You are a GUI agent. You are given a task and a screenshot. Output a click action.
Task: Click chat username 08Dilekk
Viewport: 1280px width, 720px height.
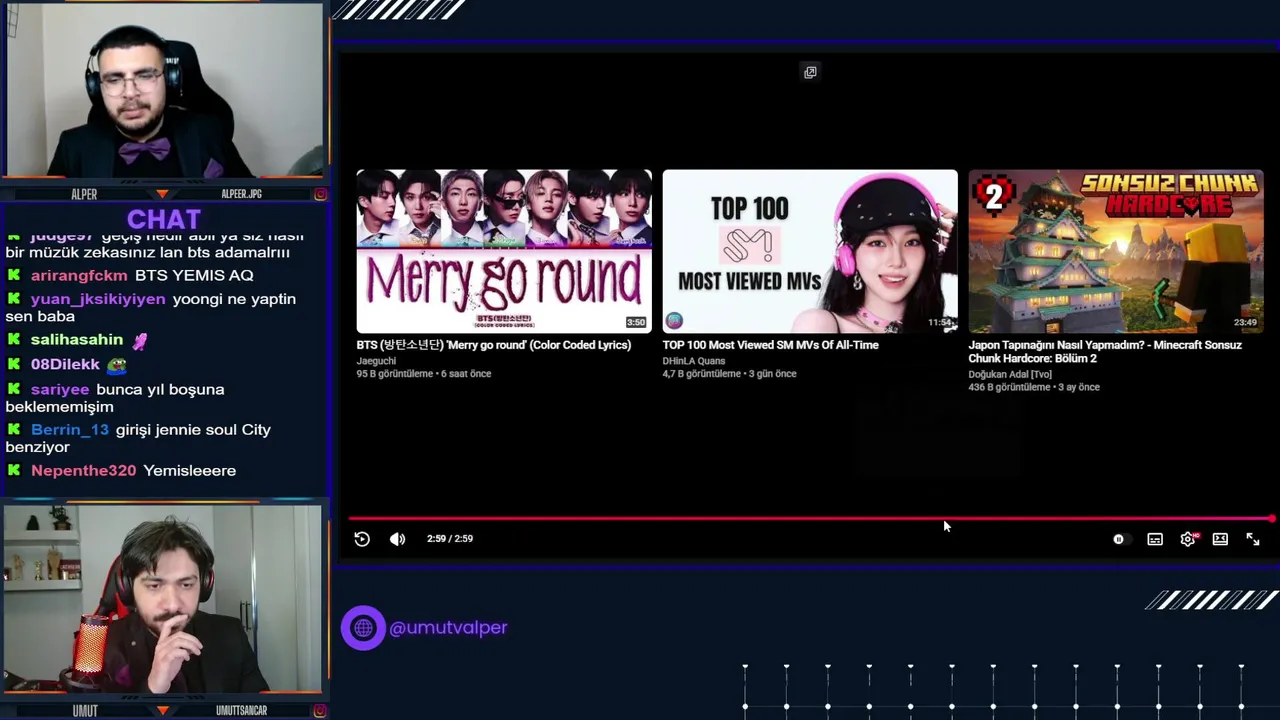(65, 365)
